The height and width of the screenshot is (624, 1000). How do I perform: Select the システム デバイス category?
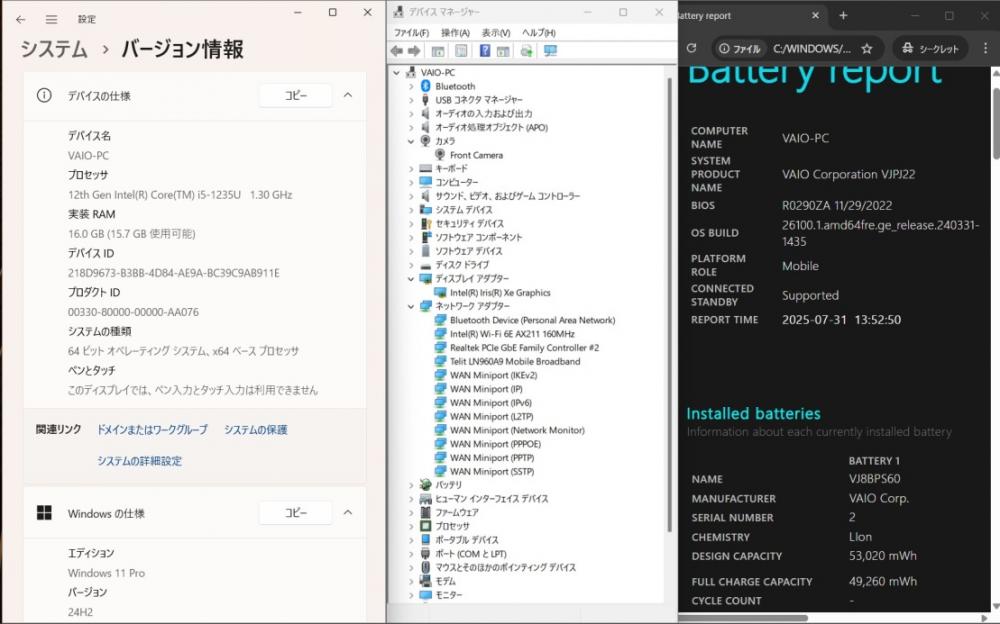tap(464, 210)
